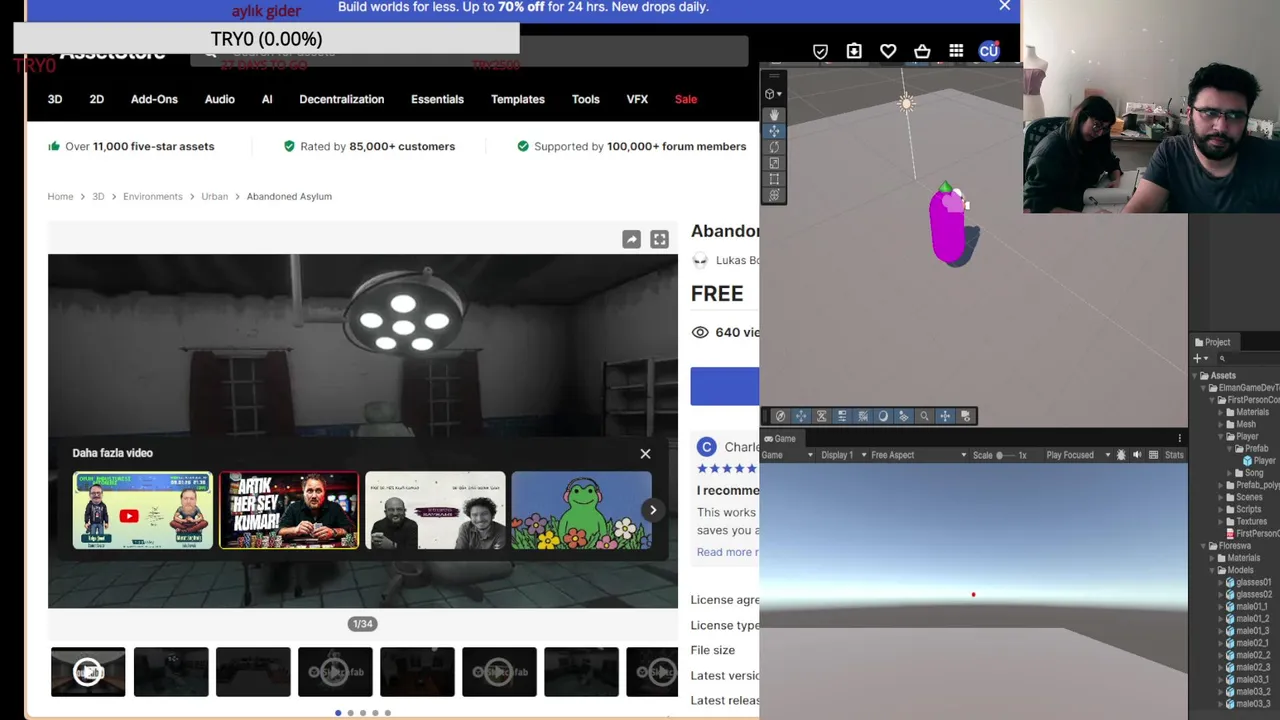Screen dimensions: 1280x720
Task: Open the Free Aspect dropdown
Action: (918, 455)
